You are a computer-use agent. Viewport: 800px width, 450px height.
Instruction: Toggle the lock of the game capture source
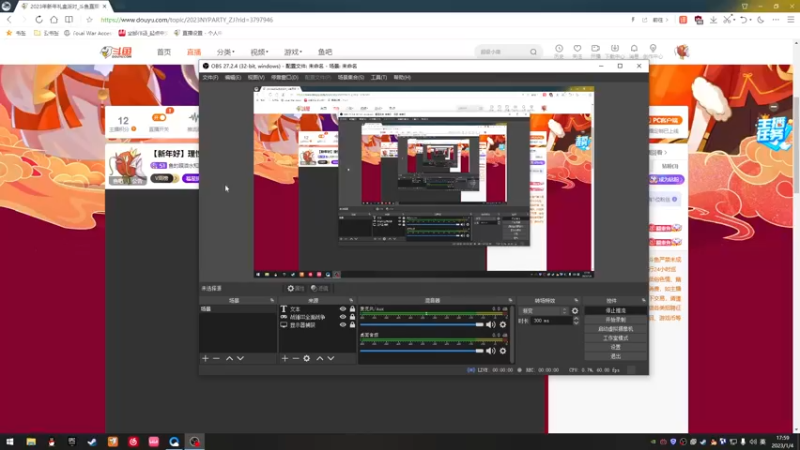pos(352,317)
